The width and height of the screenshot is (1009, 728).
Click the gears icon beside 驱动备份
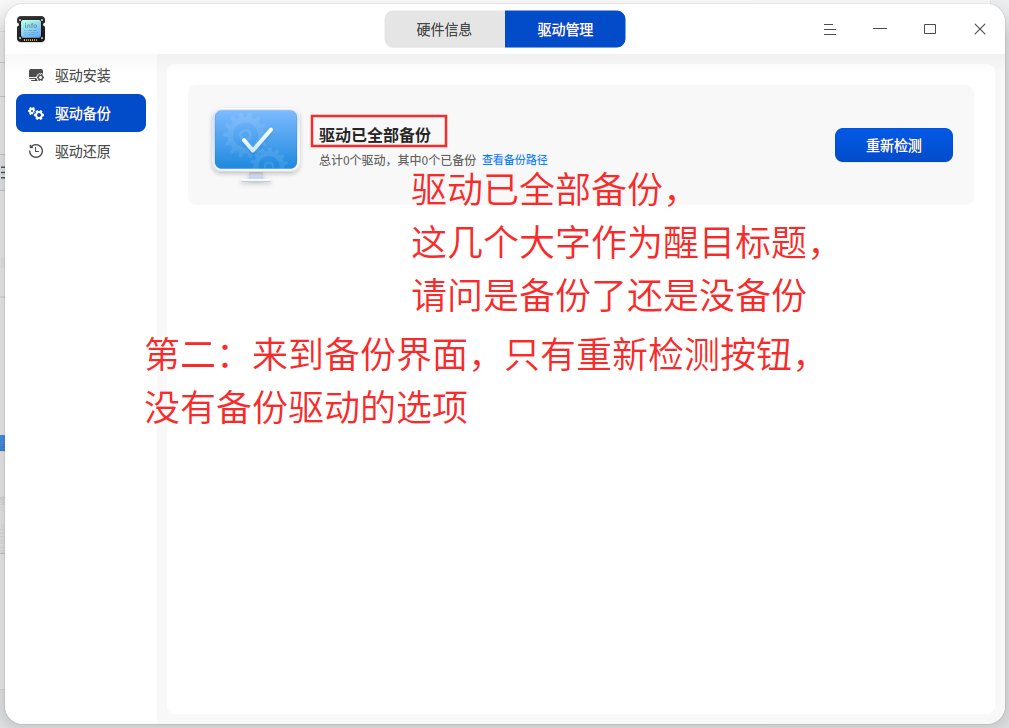point(36,113)
